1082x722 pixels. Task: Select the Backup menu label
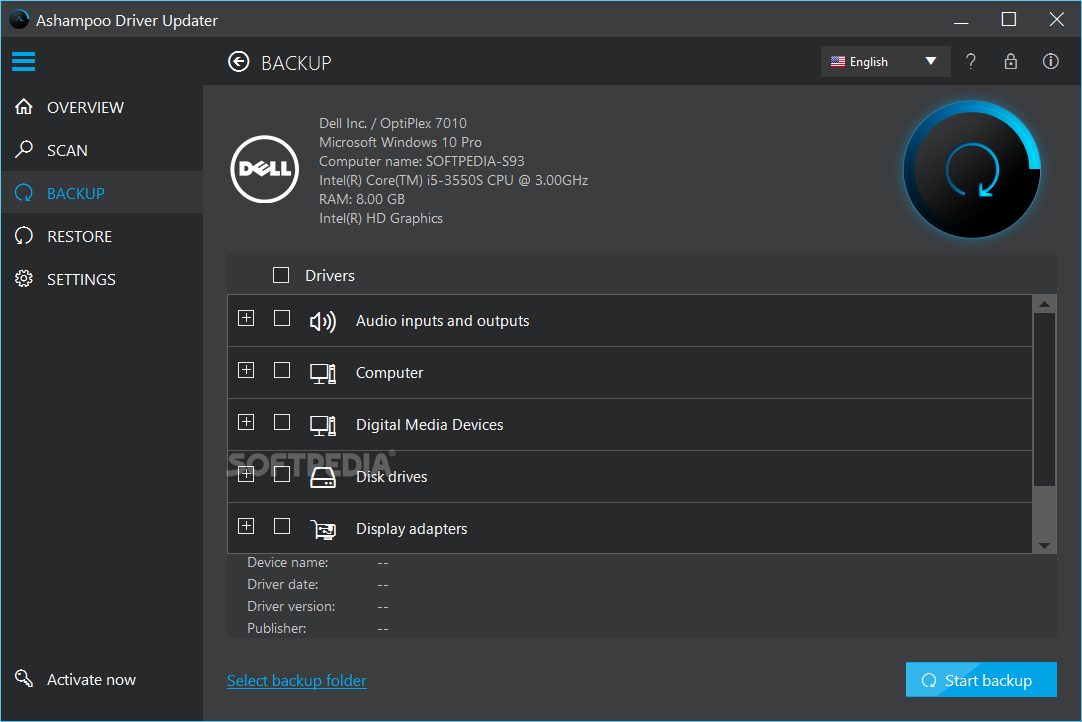pos(76,193)
